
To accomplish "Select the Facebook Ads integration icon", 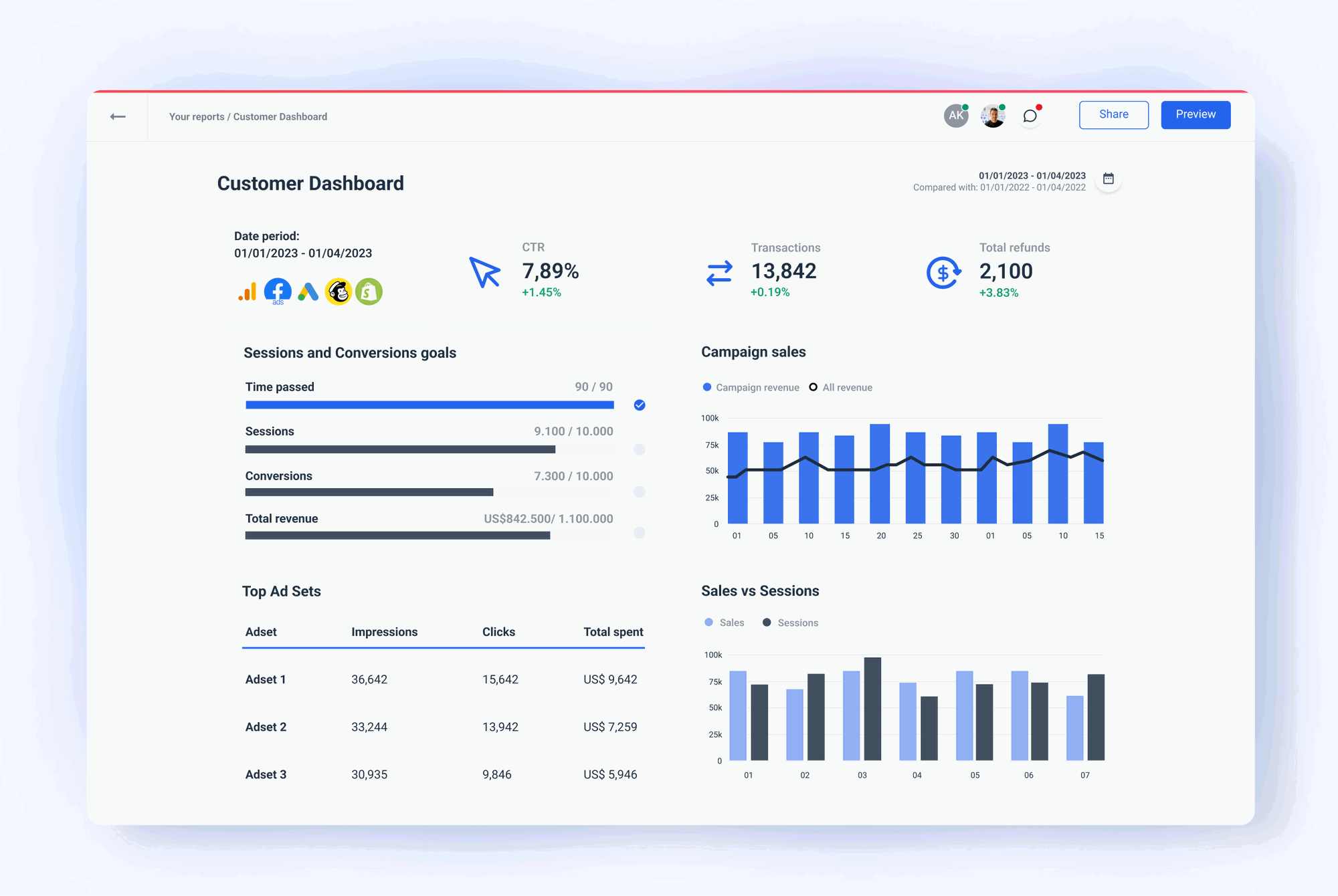I will point(278,291).
